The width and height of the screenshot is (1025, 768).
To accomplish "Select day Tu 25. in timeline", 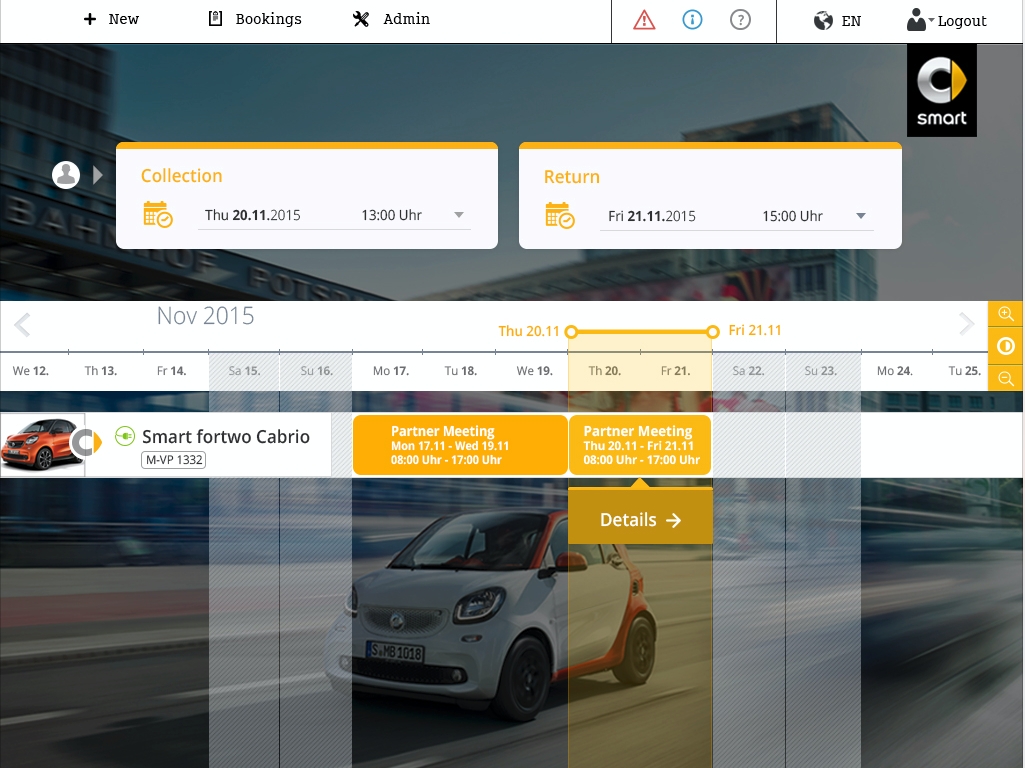I will click(965, 371).
